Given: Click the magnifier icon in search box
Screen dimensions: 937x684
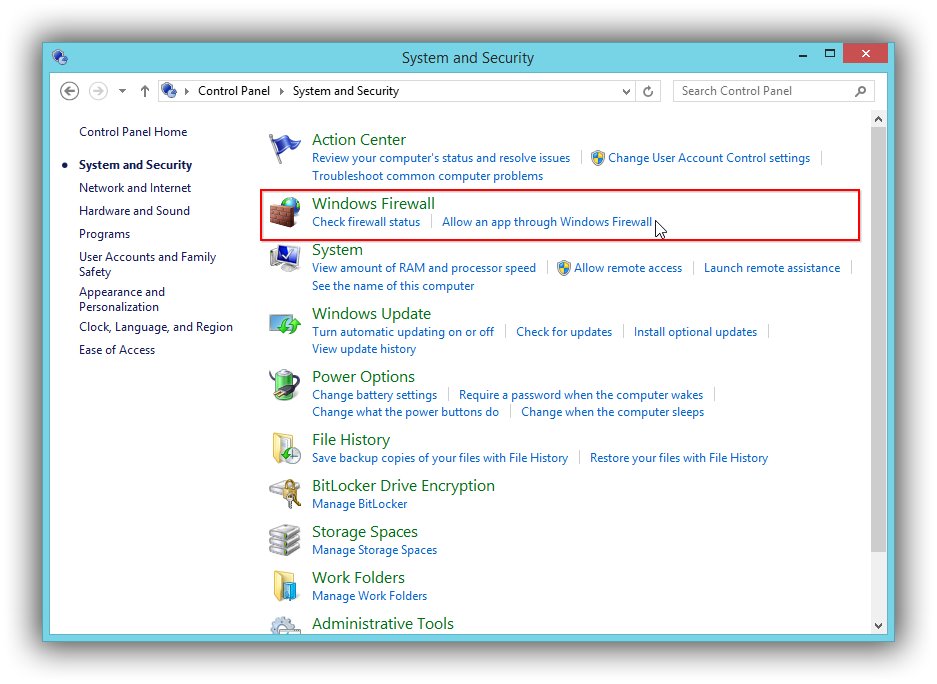Looking at the screenshot, I should [861, 91].
